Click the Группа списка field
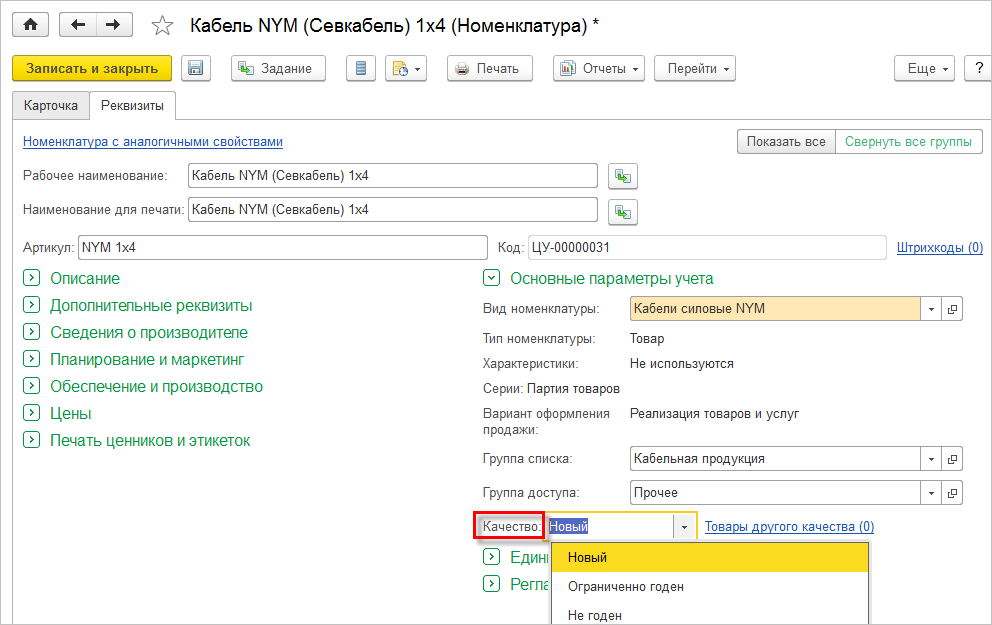This screenshot has width=992, height=625. (775, 459)
